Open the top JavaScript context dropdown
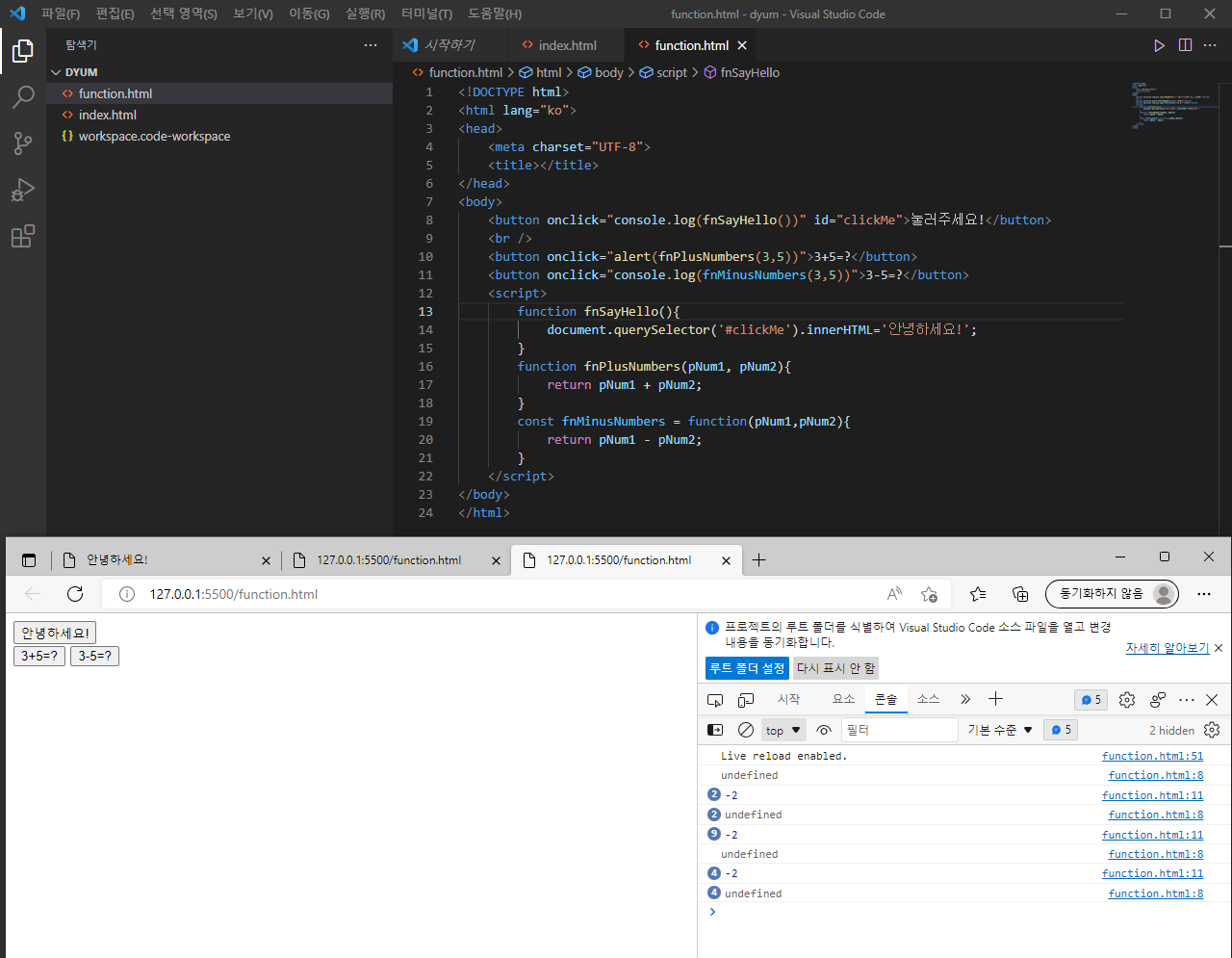Image resolution: width=1232 pixels, height=958 pixels. click(x=783, y=730)
